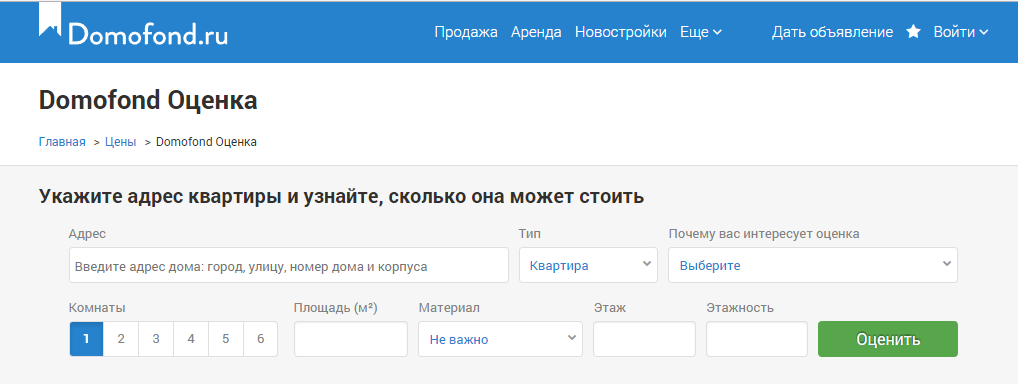Pick 6 rooms option
Screen dimensions: 1018x384
(260, 339)
